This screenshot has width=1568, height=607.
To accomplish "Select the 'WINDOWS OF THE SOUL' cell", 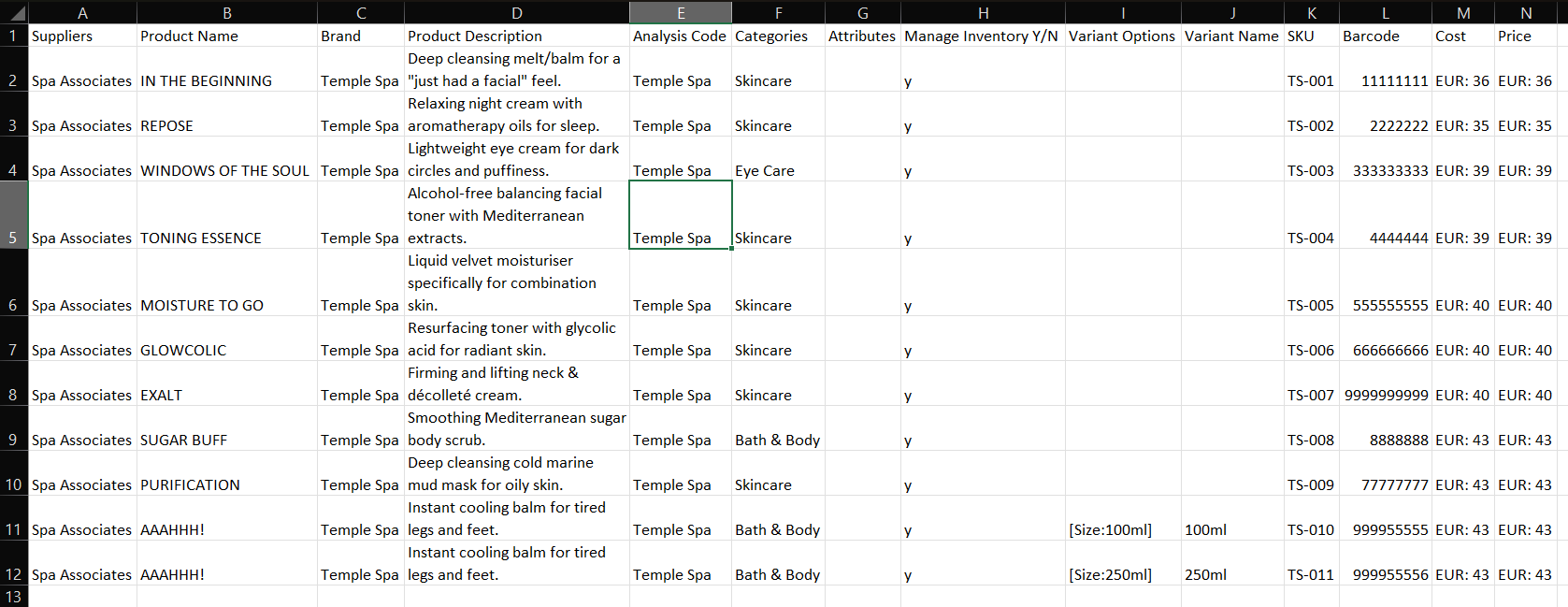I will [227, 159].
